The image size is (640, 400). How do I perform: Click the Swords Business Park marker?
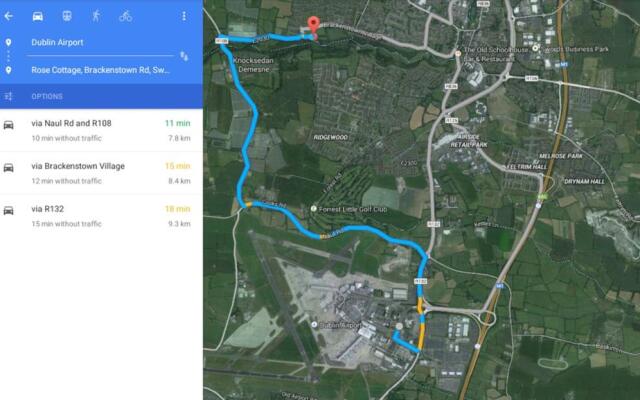535,48
